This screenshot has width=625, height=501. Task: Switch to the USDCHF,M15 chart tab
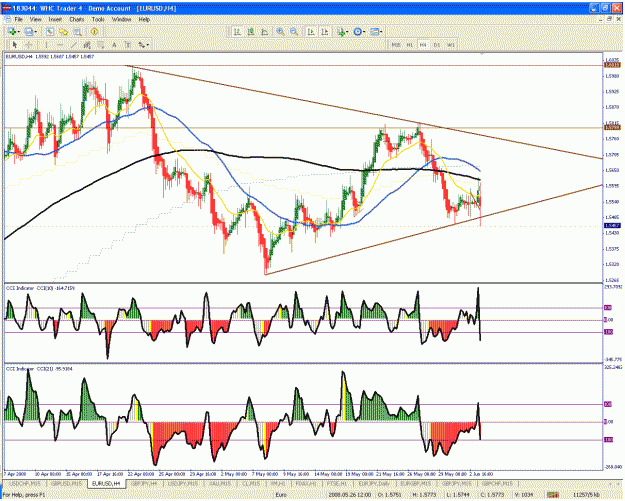point(25,483)
